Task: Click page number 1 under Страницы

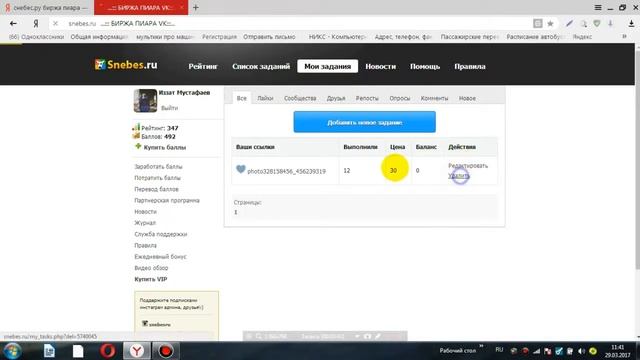Action: tap(236, 212)
